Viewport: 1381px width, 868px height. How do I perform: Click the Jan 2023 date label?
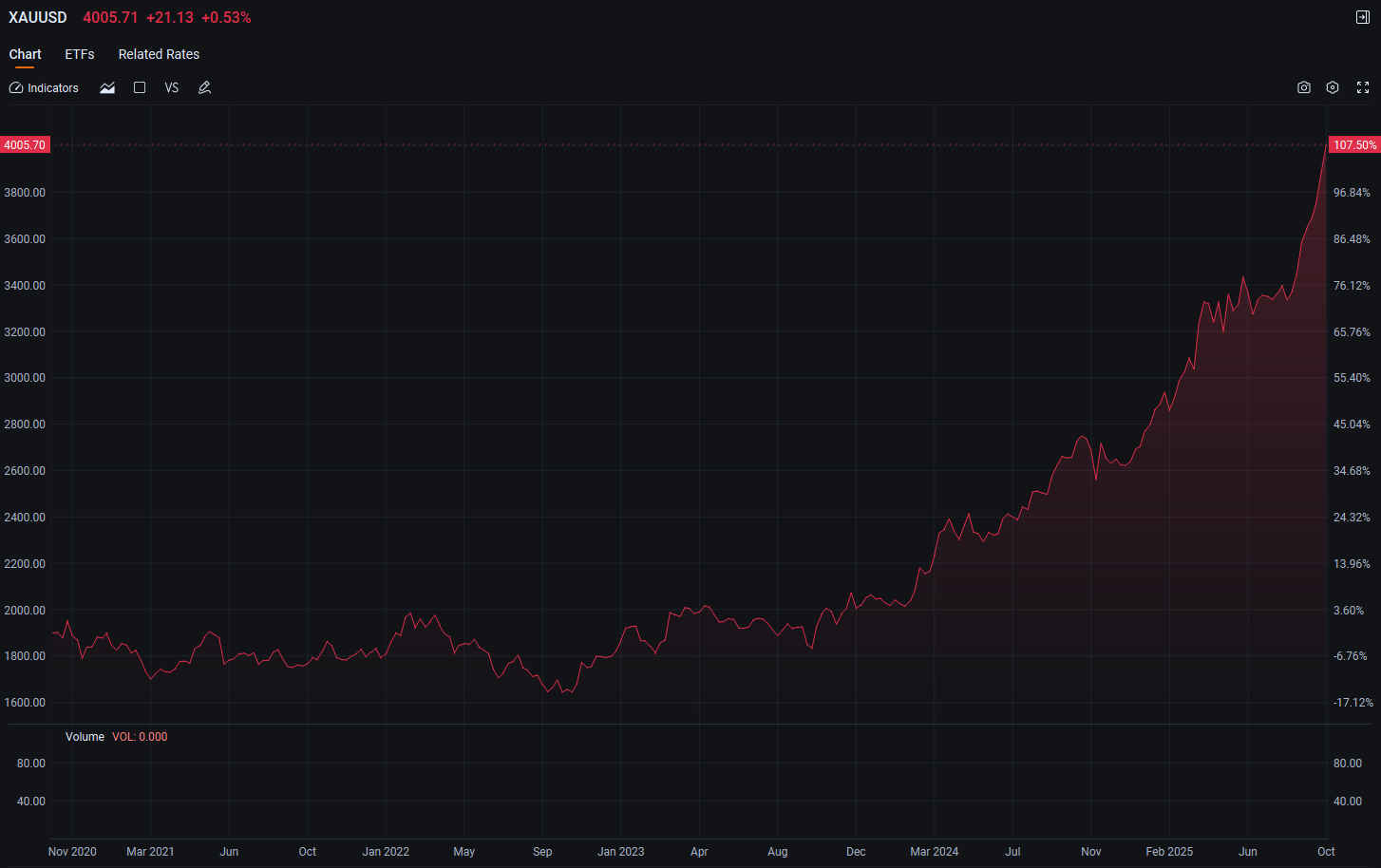click(x=620, y=852)
